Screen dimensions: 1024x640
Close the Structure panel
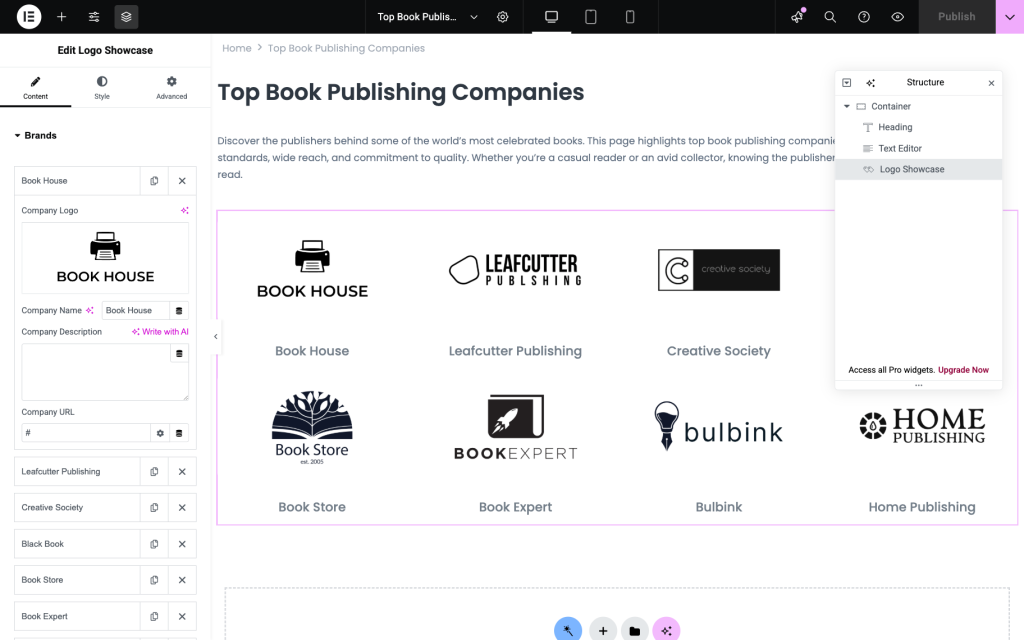(991, 83)
